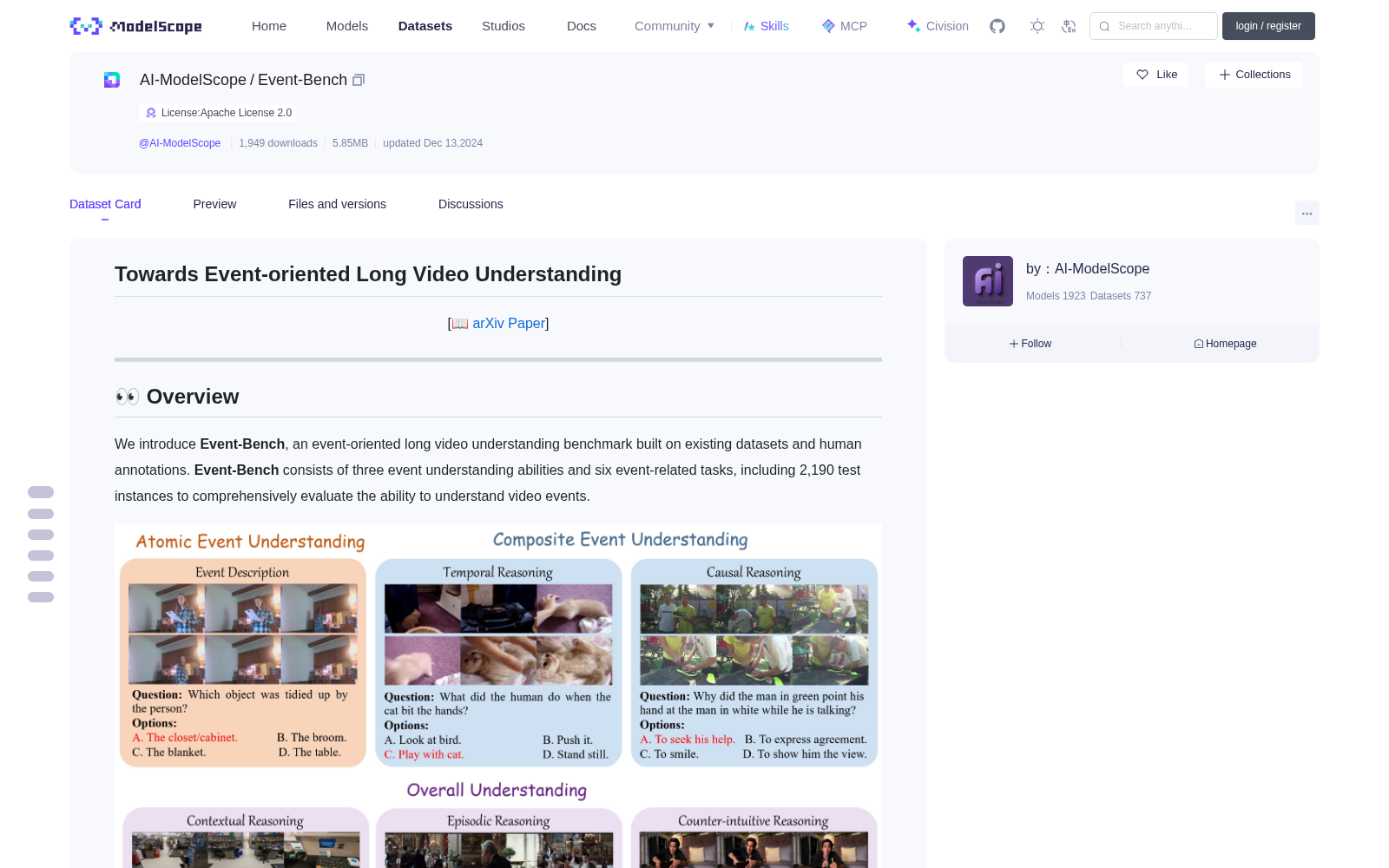1389x868 pixels.
Task: Click the "1,949 downloads" count
Action: tap(278, 143)
